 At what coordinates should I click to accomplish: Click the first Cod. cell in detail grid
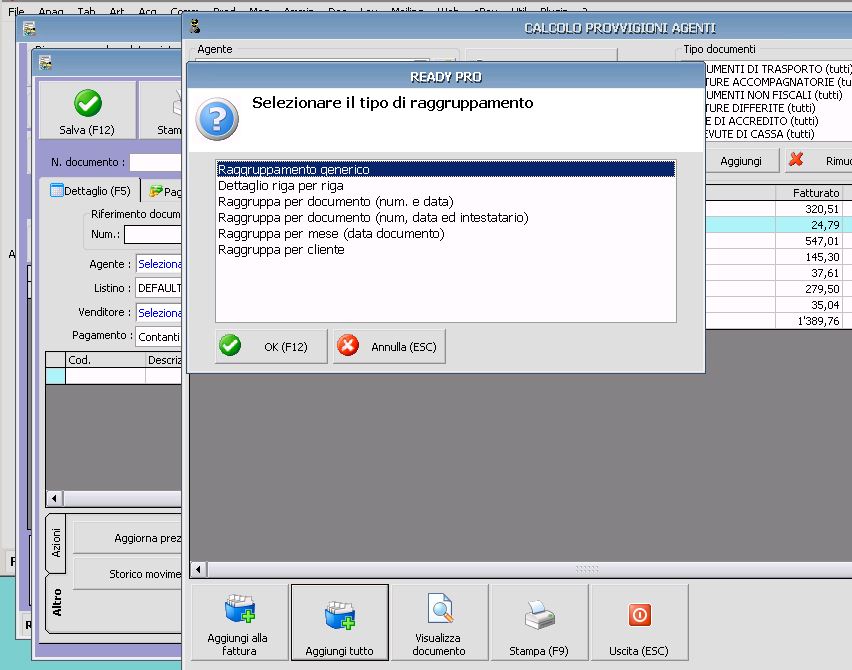(x=105, y=376)
